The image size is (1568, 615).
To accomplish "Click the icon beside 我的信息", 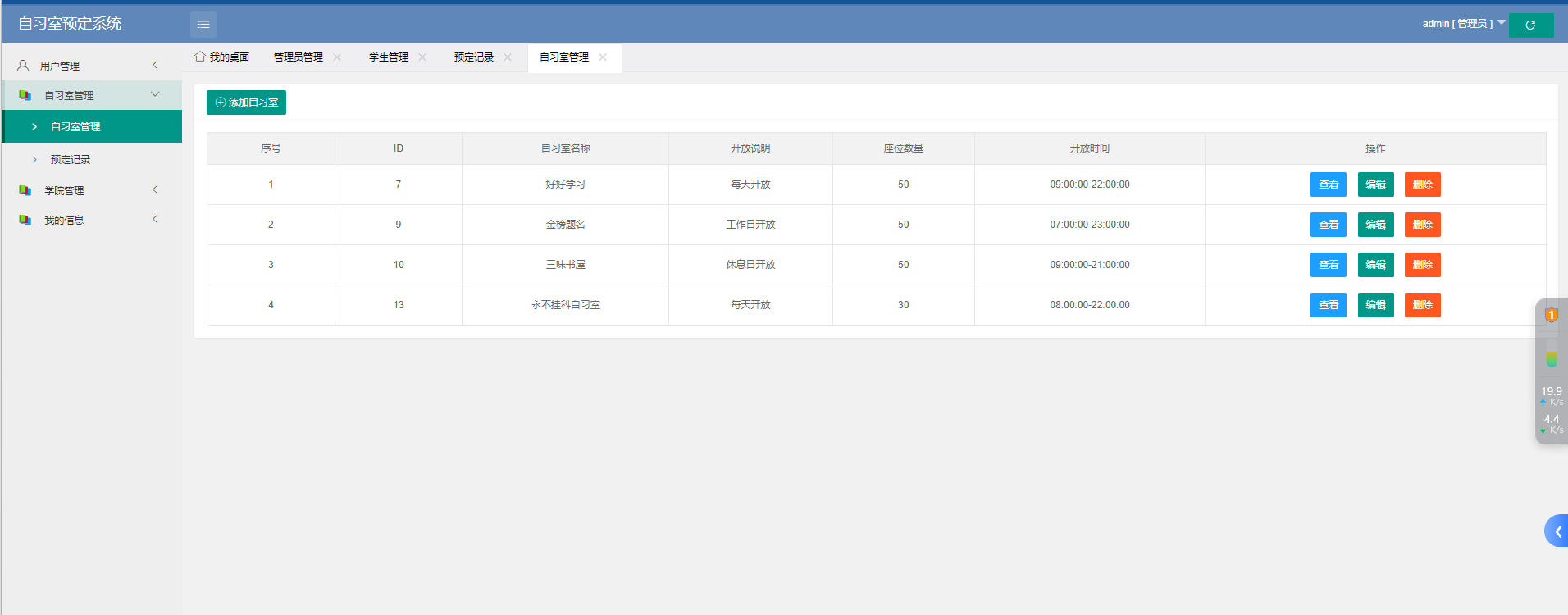I will point(25,220).
